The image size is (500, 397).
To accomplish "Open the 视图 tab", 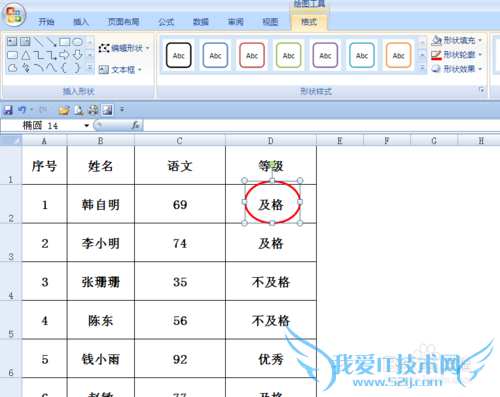I will click(x=270, y=22).
